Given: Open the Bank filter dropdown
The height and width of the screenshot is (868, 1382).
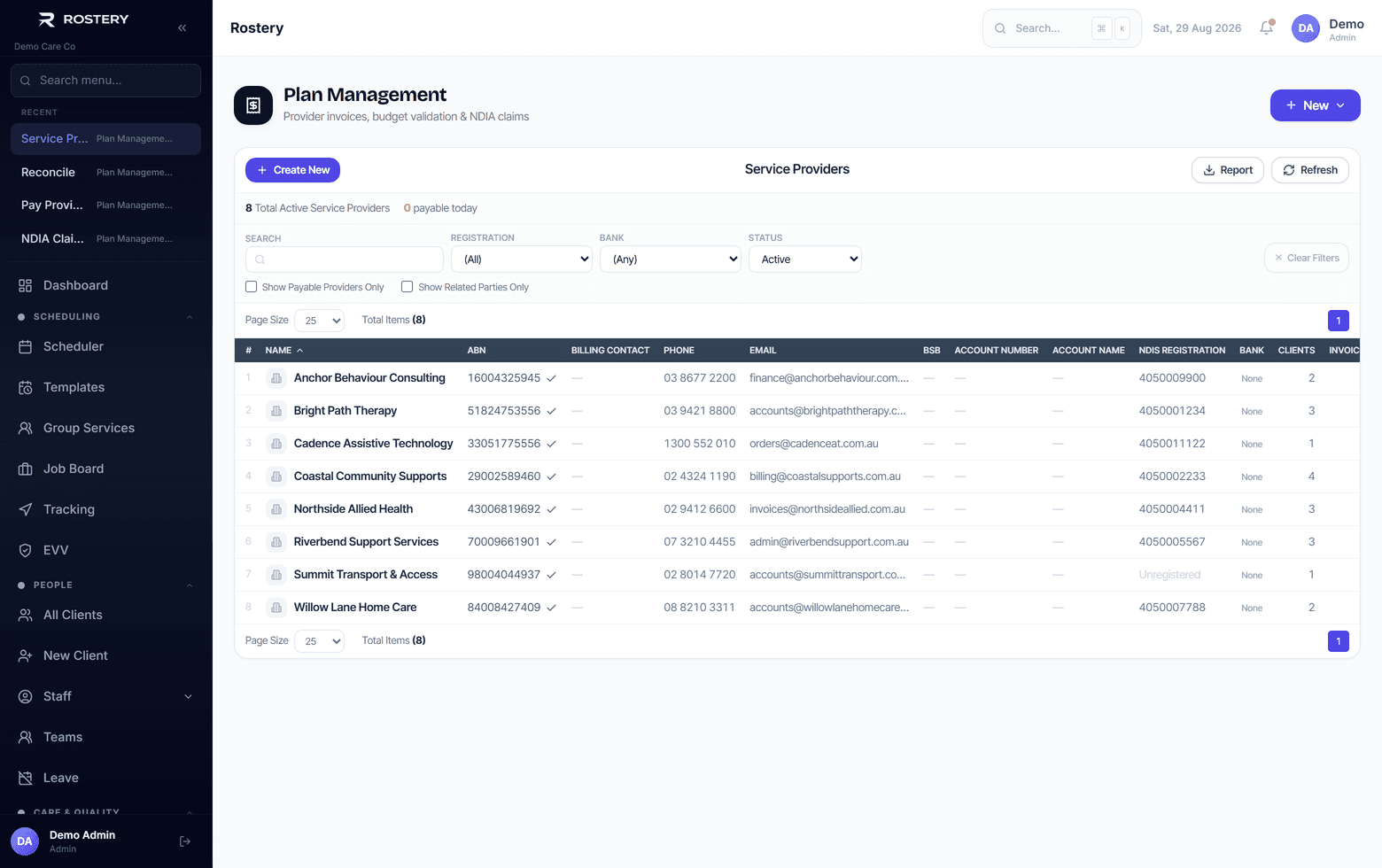Looking at the screenshot, I should point(671,260).
